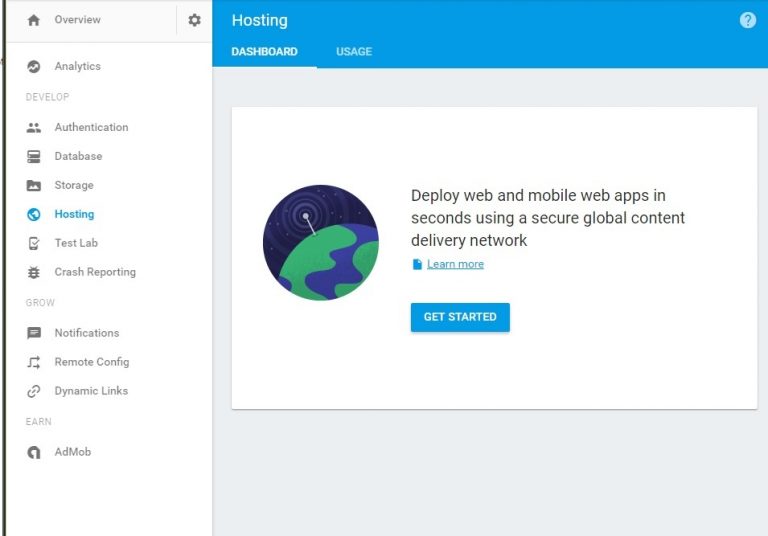The image size is (768, 536).
Task: Switch to the Usage tab
Action: 354,52
